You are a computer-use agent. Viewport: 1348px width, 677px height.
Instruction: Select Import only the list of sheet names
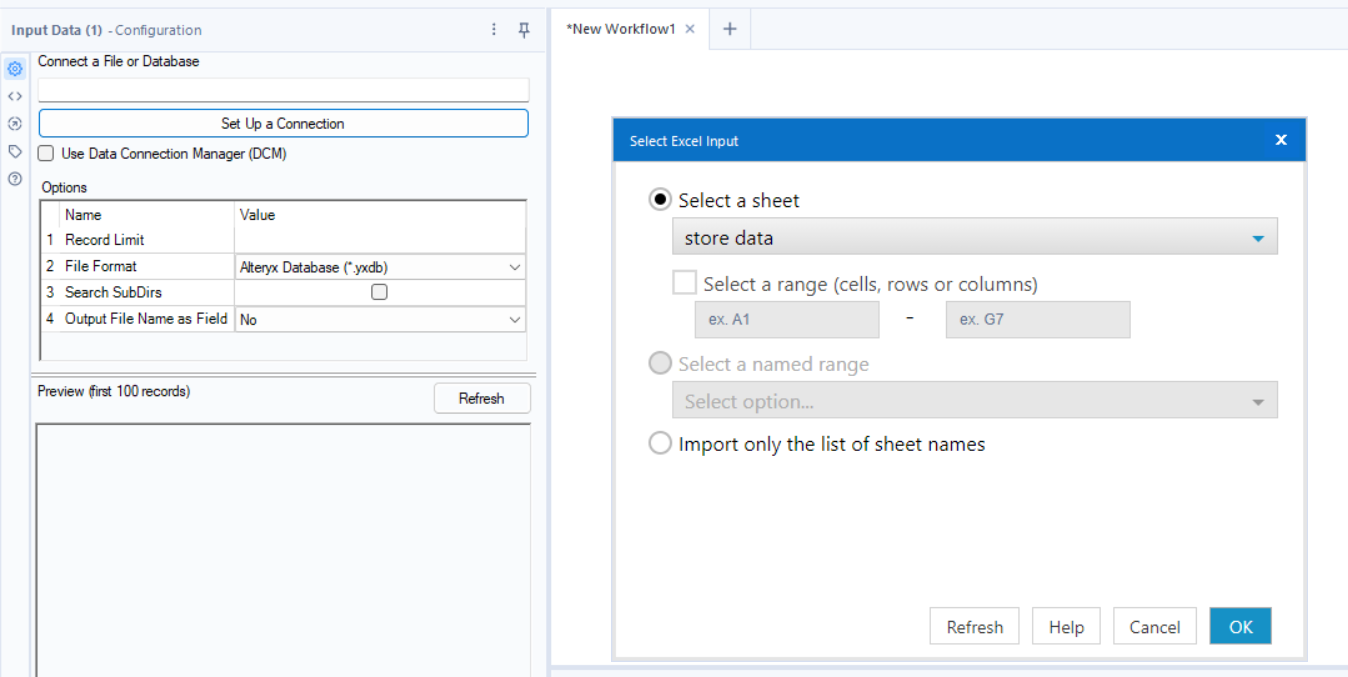(x=660, y=444)
